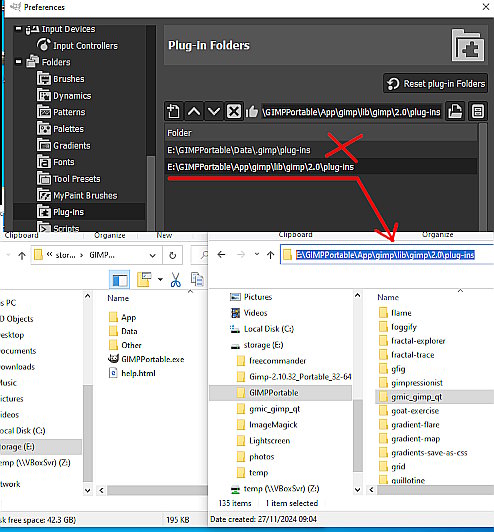Refresh the left Explorer window
The image size is (494, 532).
(173, 255)
